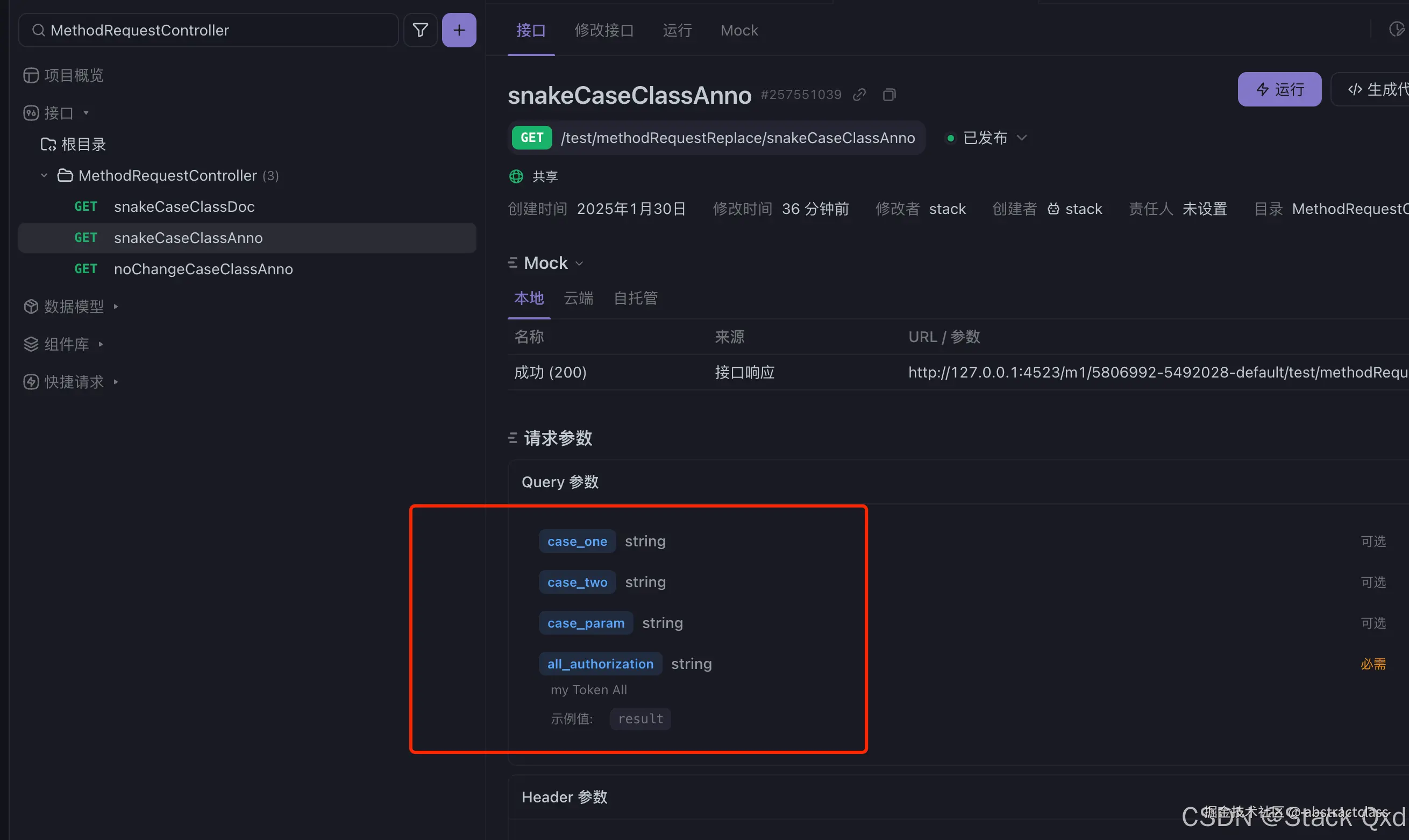Collapse the MethodRequestController folder
The width and height of the screenshot is (1409, 840).
[x=44, y=175]
